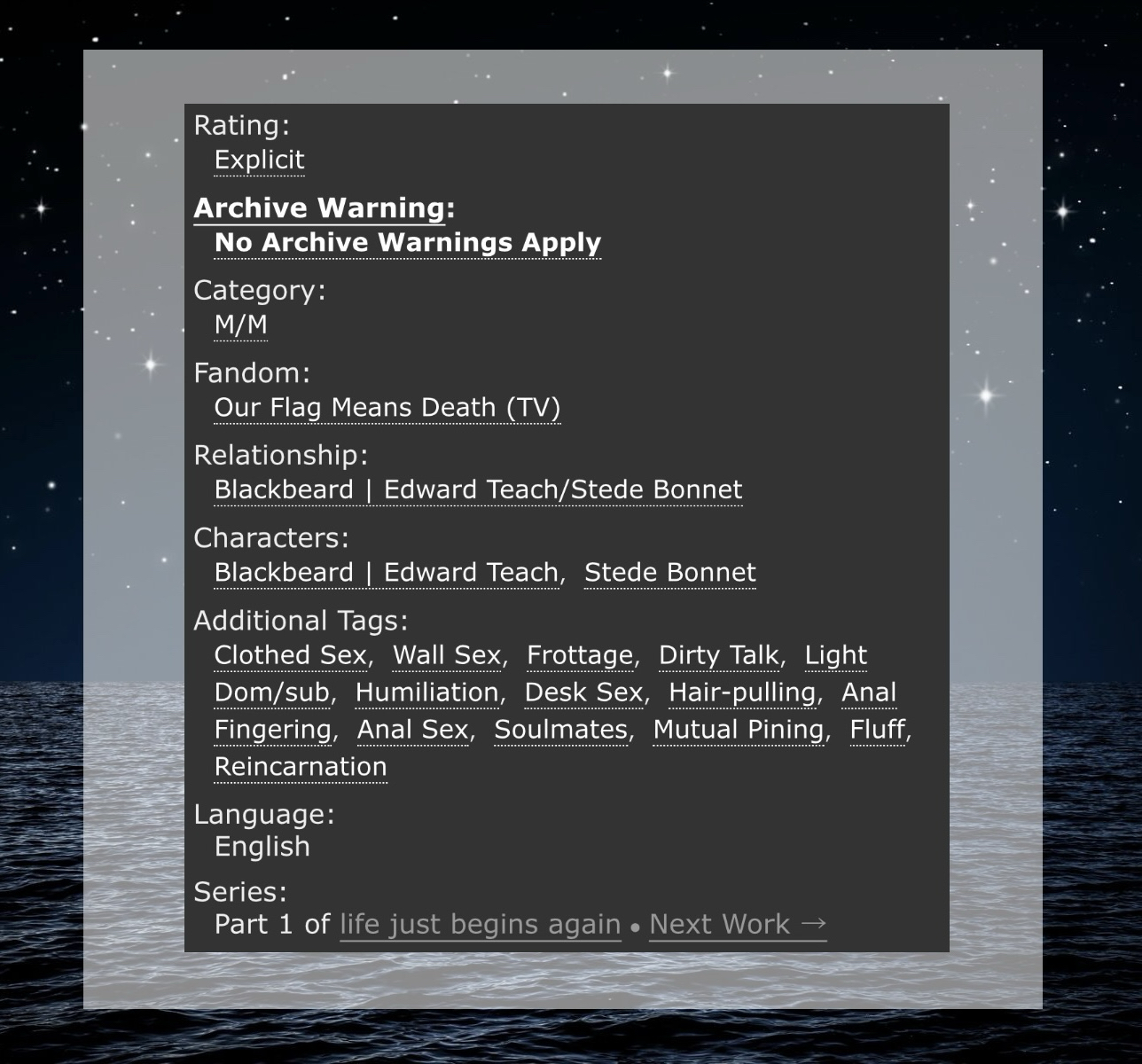The image size is (1142, 1064).
Task: Open the M/M category tag
Action: [240, 325]
